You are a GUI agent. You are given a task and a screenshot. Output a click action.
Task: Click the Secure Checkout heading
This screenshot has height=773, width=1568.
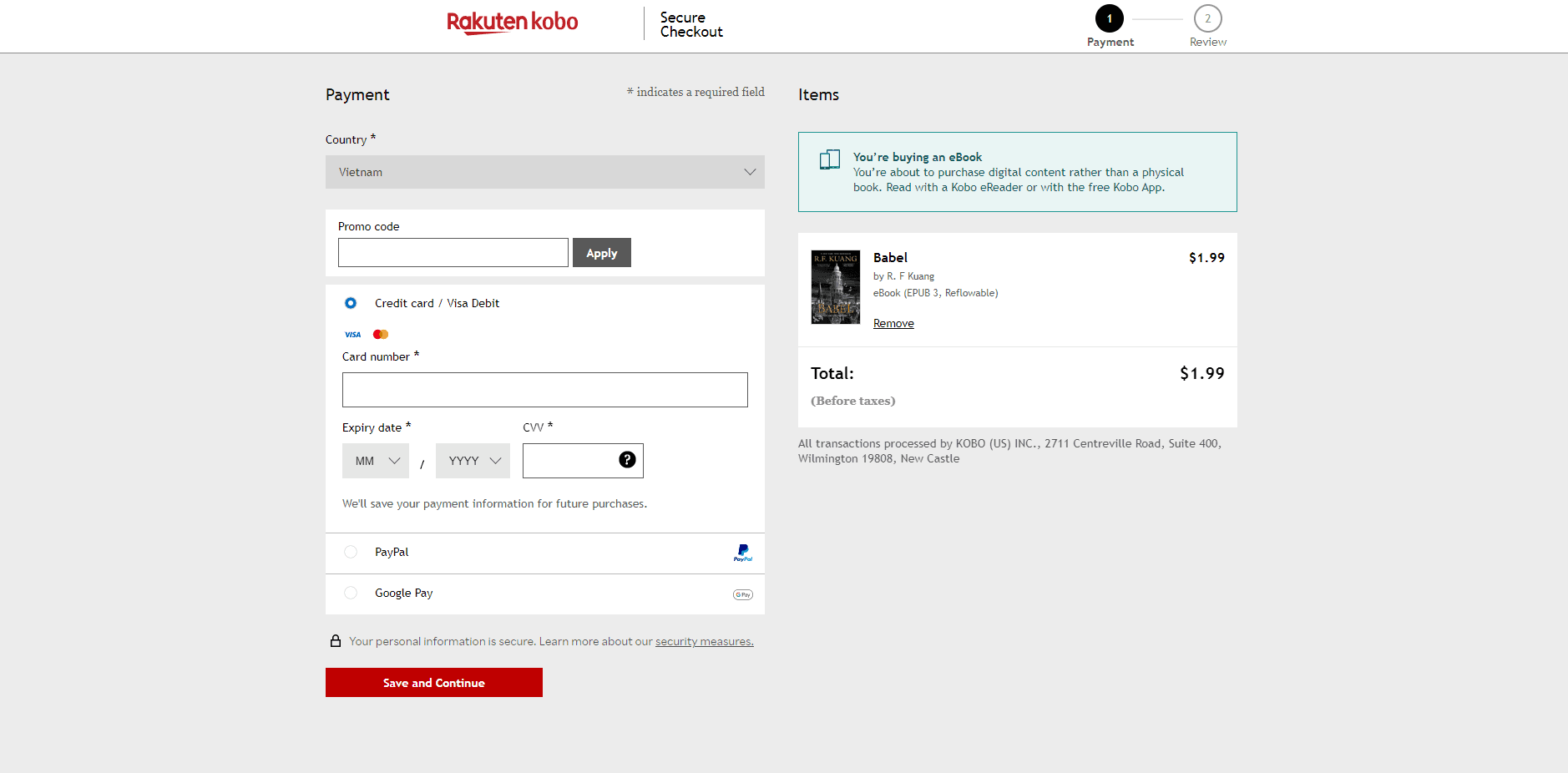[x=691, y=24]
